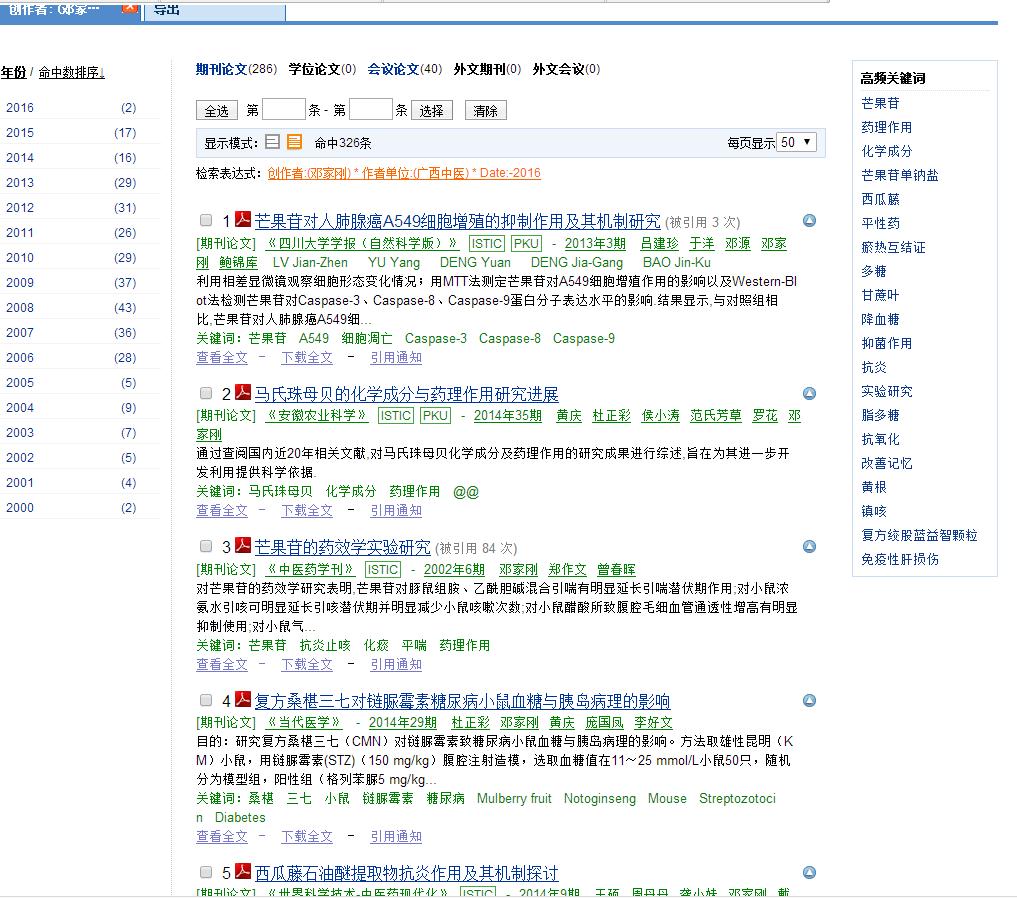This screenshot has width=1017, height=898.
Task: Sort by 命中数排序 hit count
Action: pyautogui.click(x=70, y=73)
